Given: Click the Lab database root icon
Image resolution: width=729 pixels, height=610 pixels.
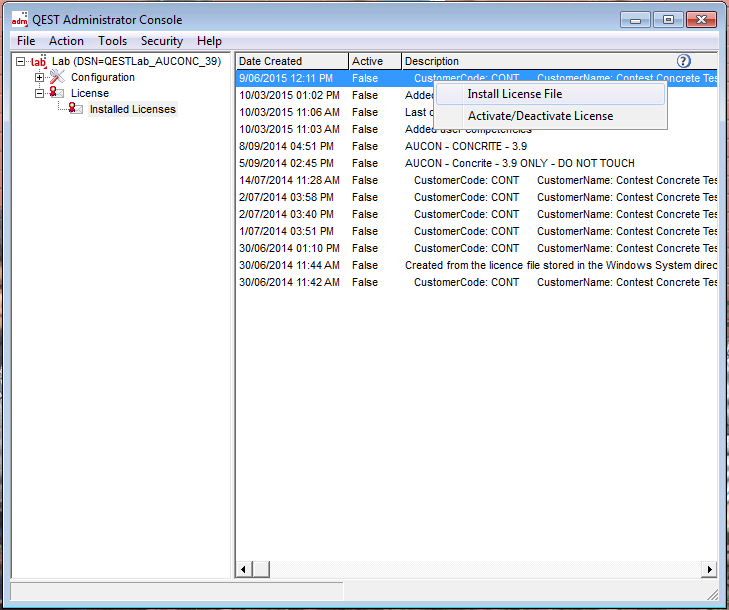Looking at the screenshot, I should click(39, 61).
